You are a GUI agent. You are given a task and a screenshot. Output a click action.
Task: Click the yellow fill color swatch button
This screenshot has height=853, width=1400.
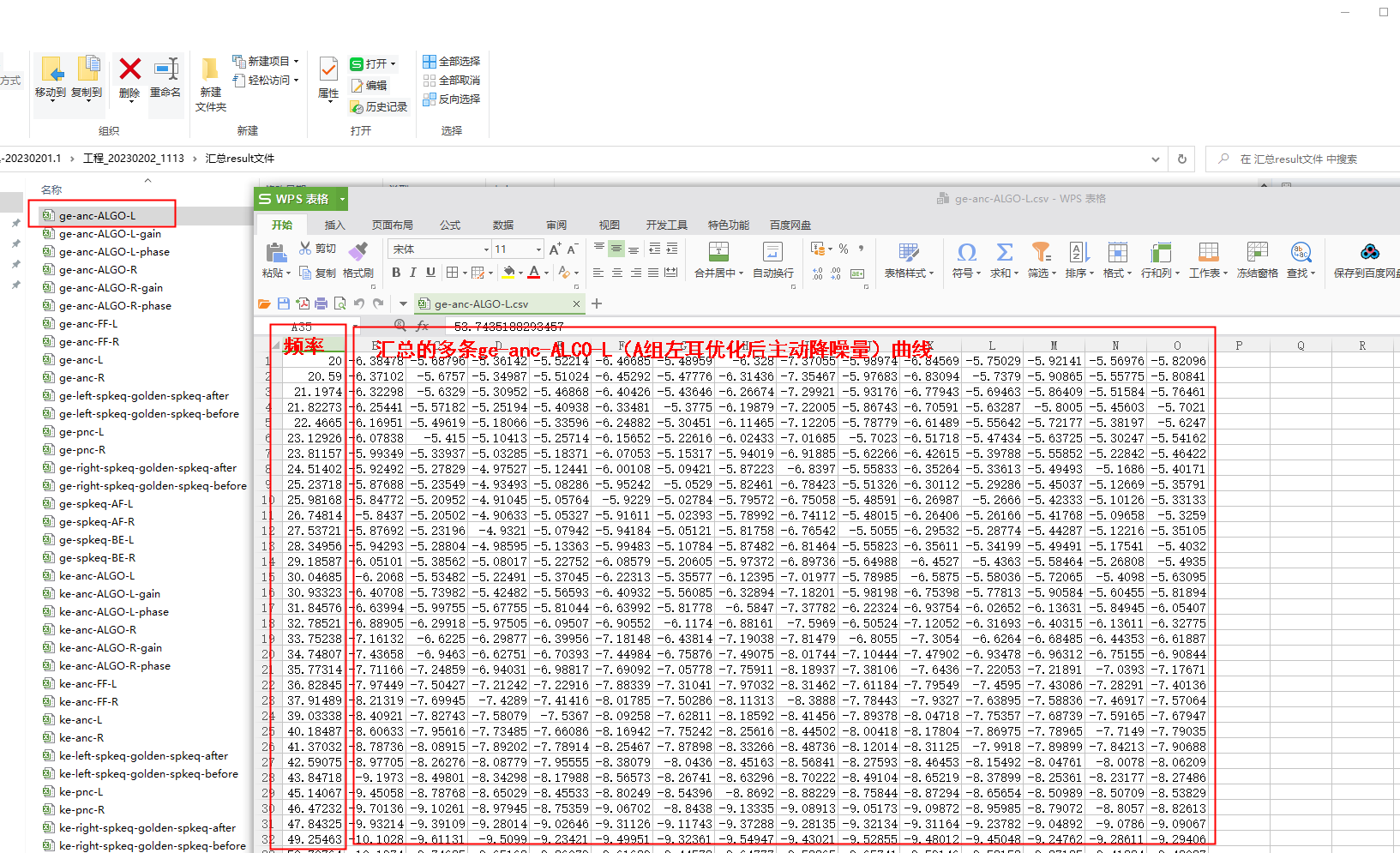(508, 273)
